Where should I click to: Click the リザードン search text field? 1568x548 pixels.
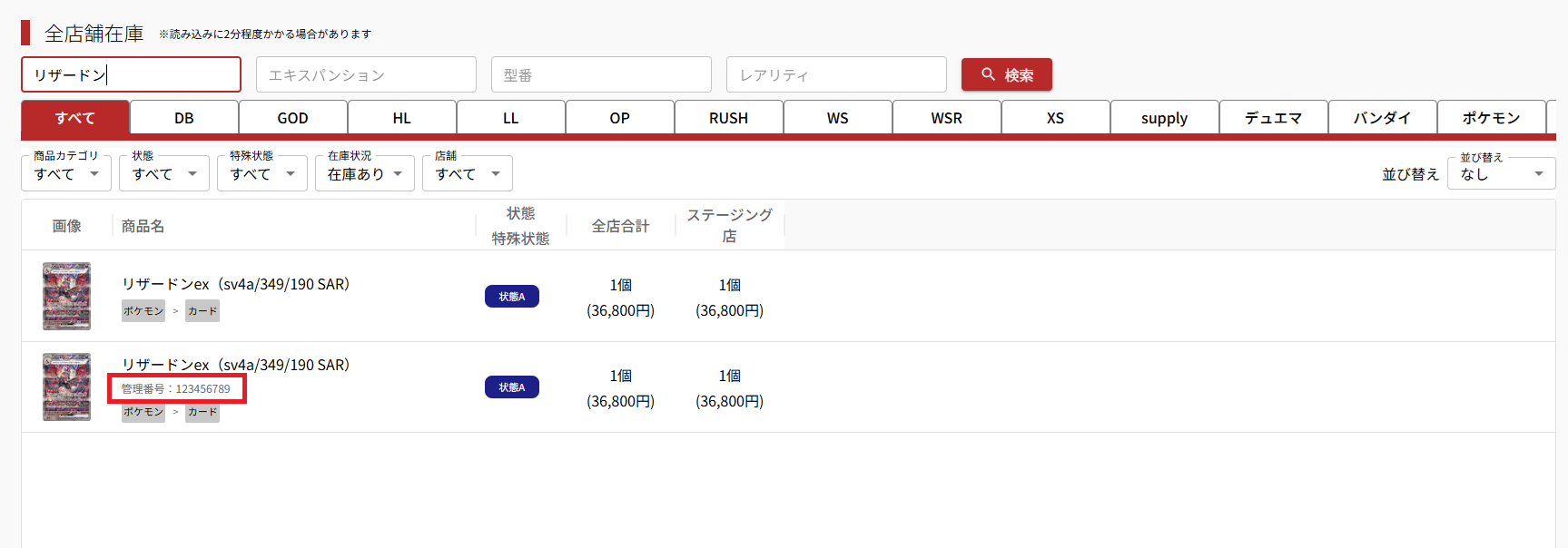[131, 74]
